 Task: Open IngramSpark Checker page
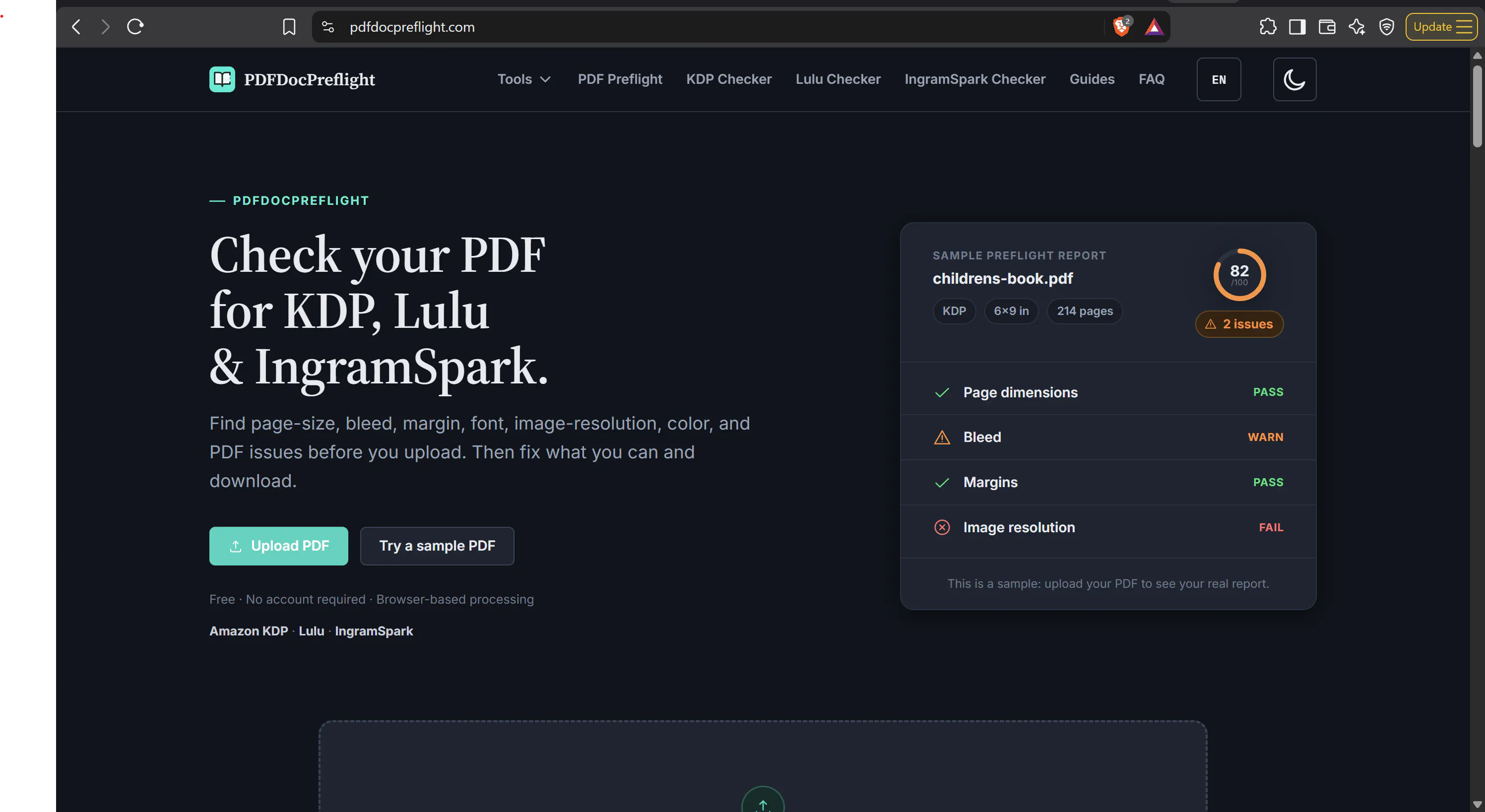(975, 79)
